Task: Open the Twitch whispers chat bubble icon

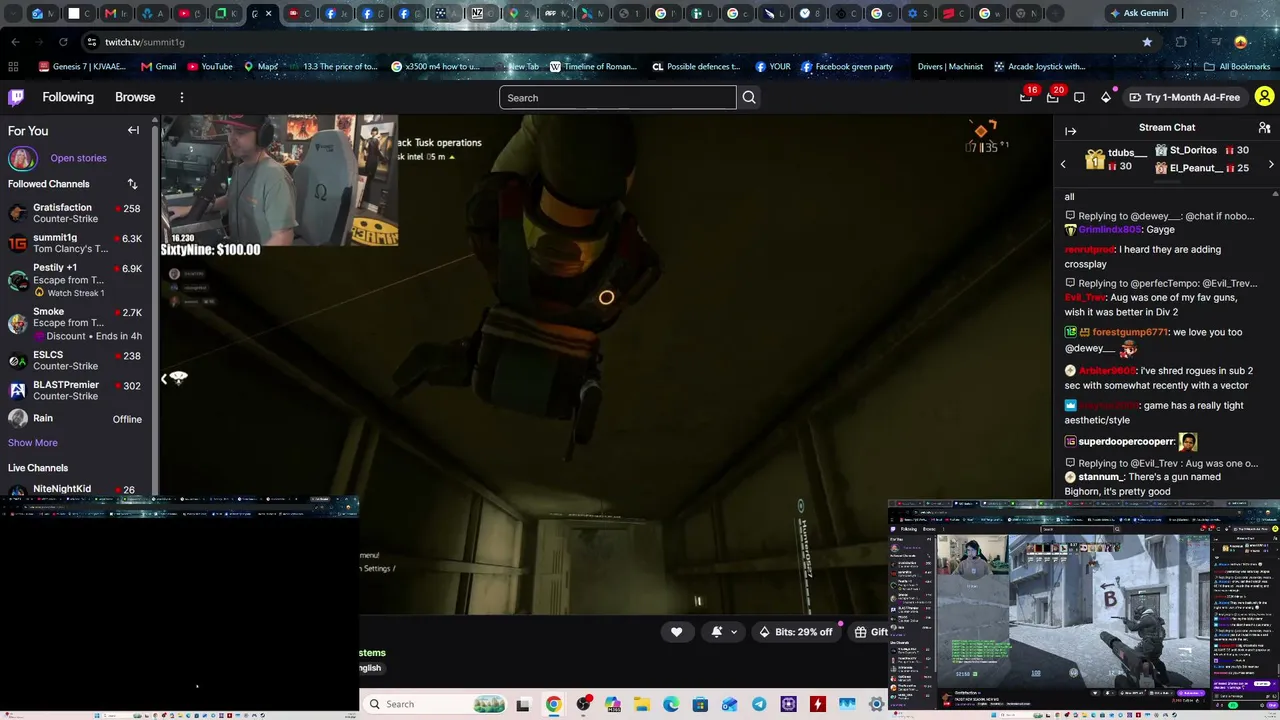Action: click(x=1079, y=97)
